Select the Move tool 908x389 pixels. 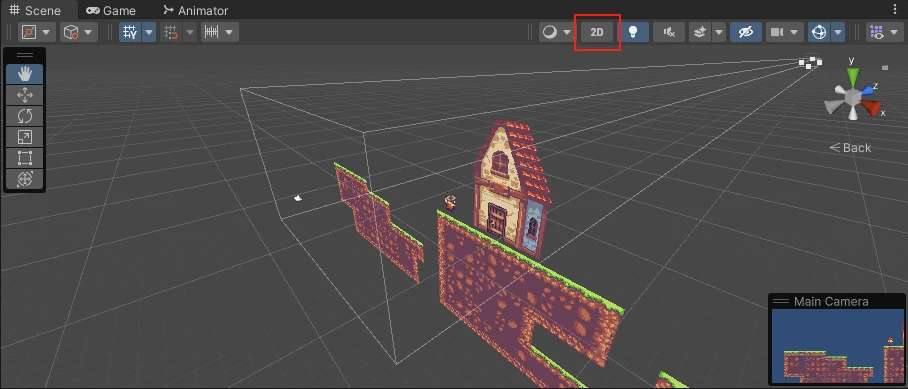(x=24, y=95)
